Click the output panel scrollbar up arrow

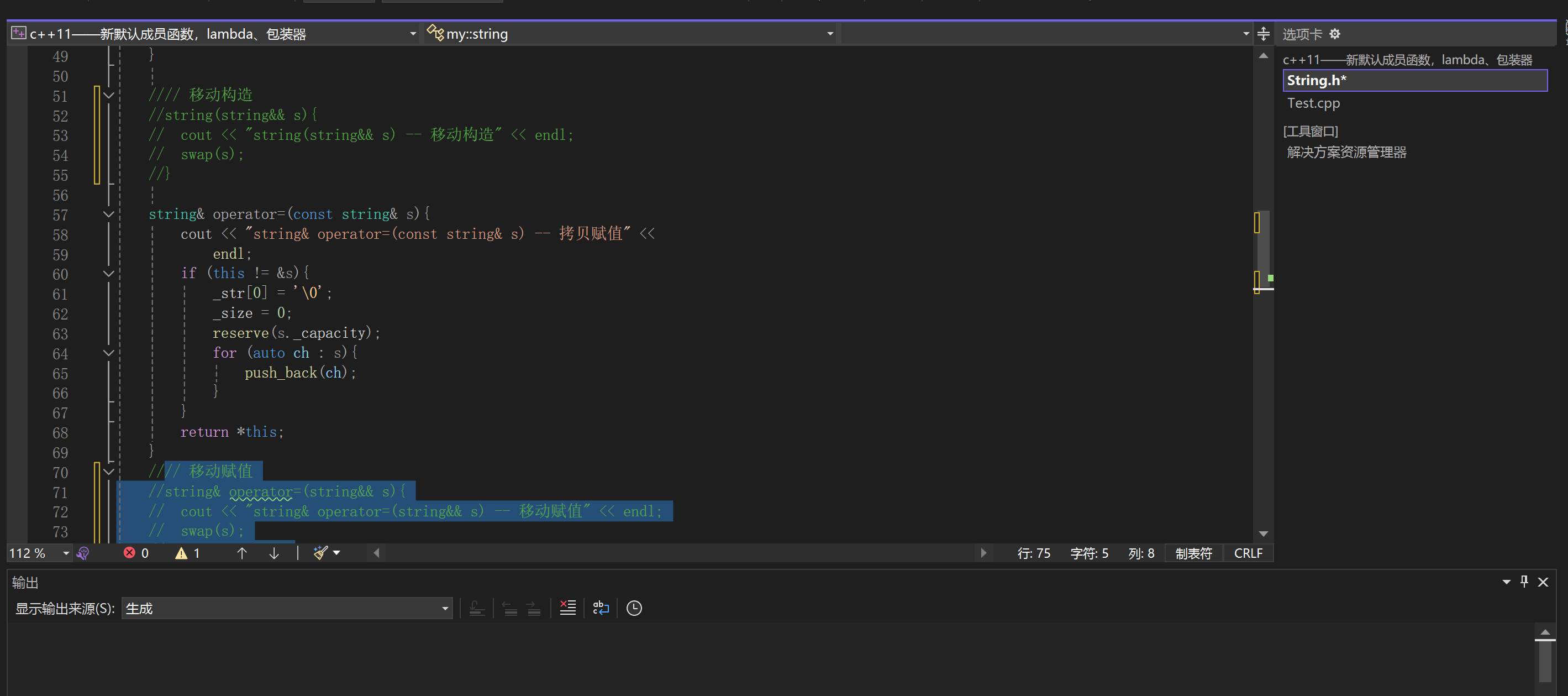coord(1545,631)
